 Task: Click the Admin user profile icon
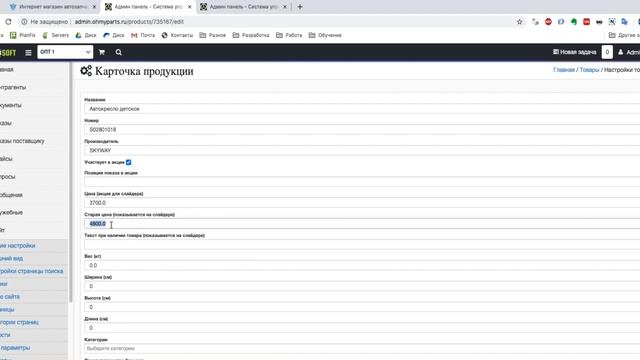tap(621, 52)
